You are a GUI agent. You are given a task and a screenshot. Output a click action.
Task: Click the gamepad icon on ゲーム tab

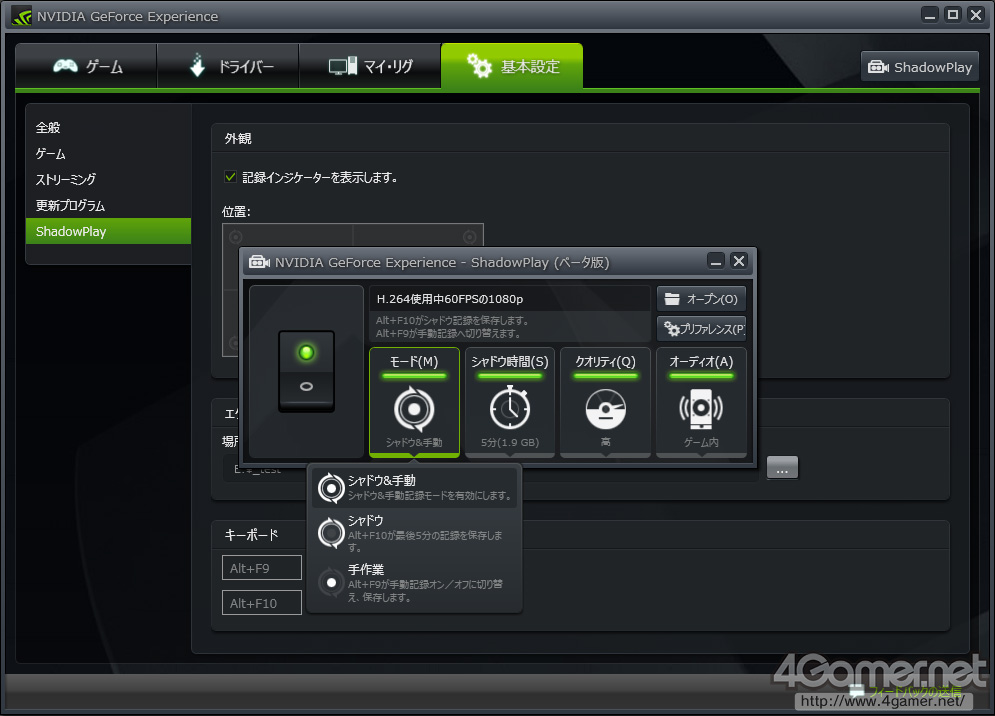tap(65, 66)
